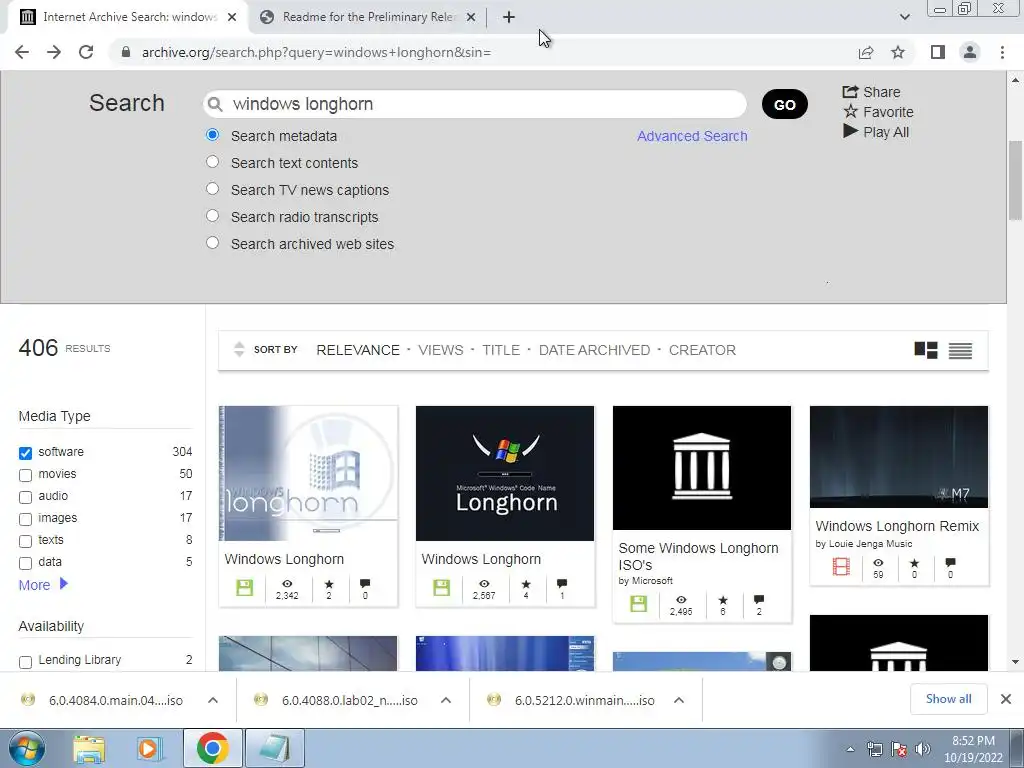Click the page vertical scrollbar thumb
Viewport: 1024px width, 768px height.
pos(1015,181)
